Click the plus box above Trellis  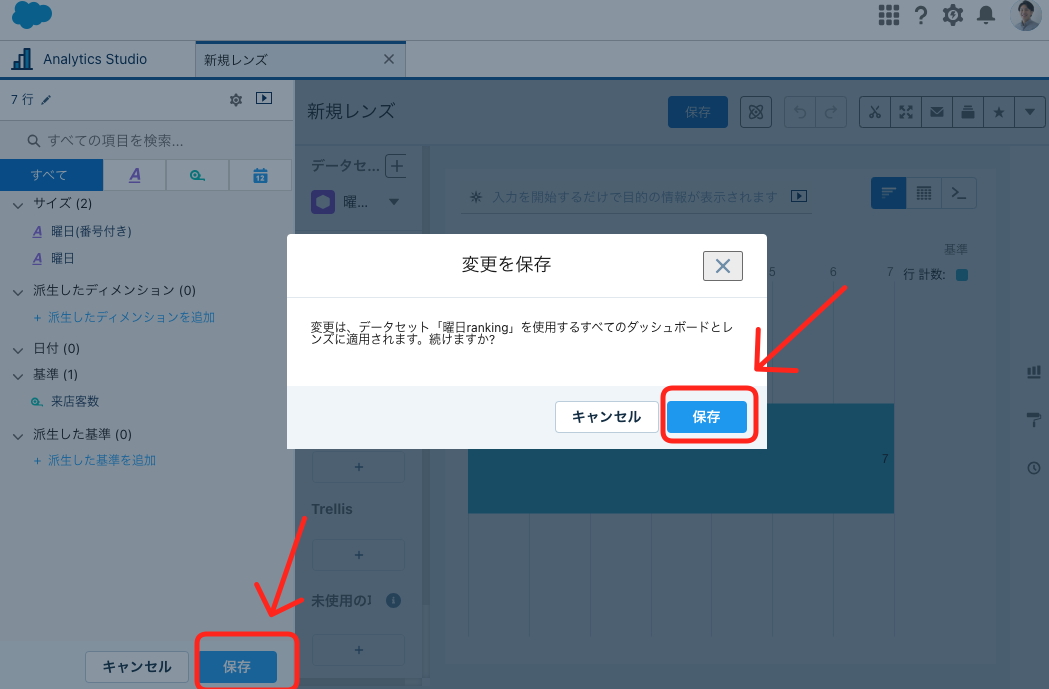[359, 467]
